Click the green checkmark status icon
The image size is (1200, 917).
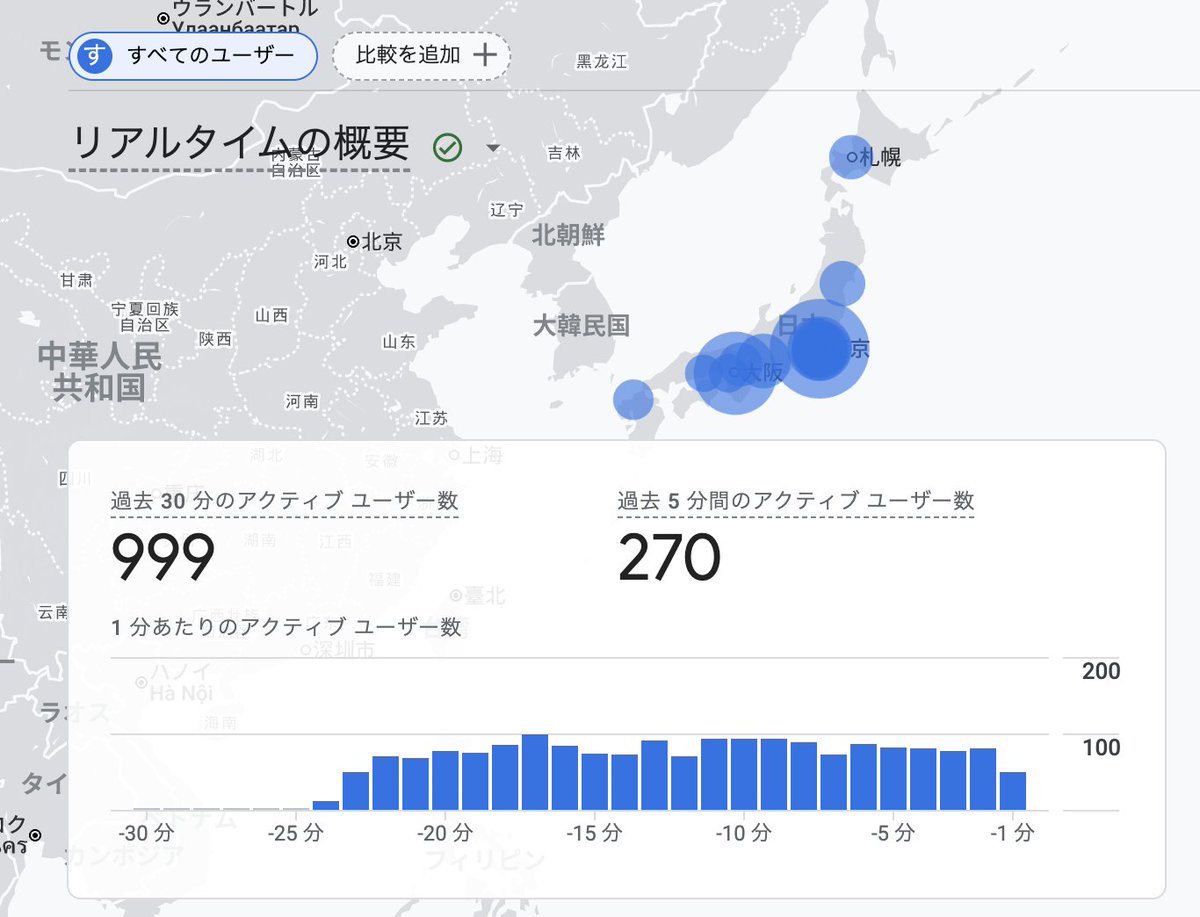(447, 147)
